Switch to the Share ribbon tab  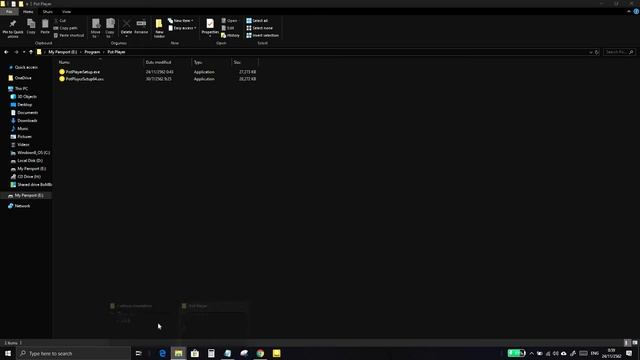[x=47, y=12]
